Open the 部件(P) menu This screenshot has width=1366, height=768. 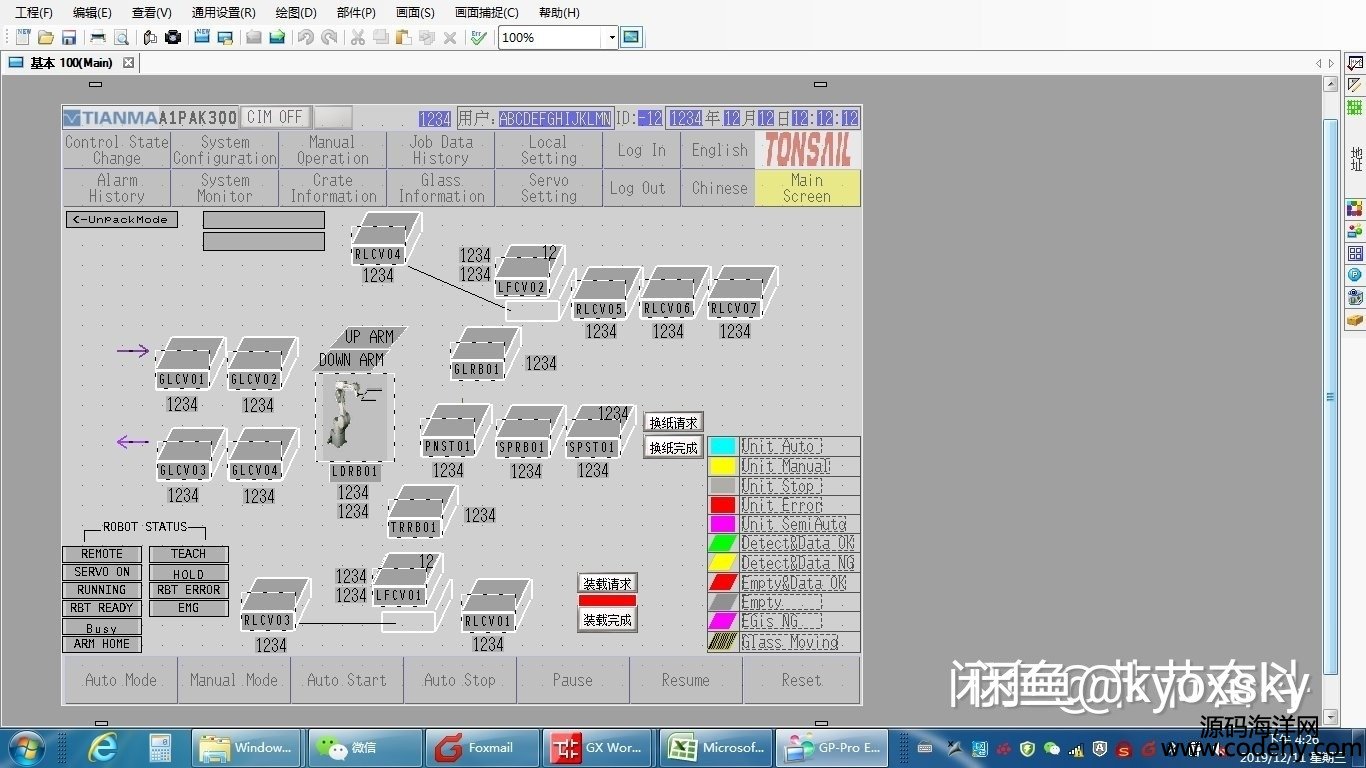pyautogui.click(x=356, y=13)
